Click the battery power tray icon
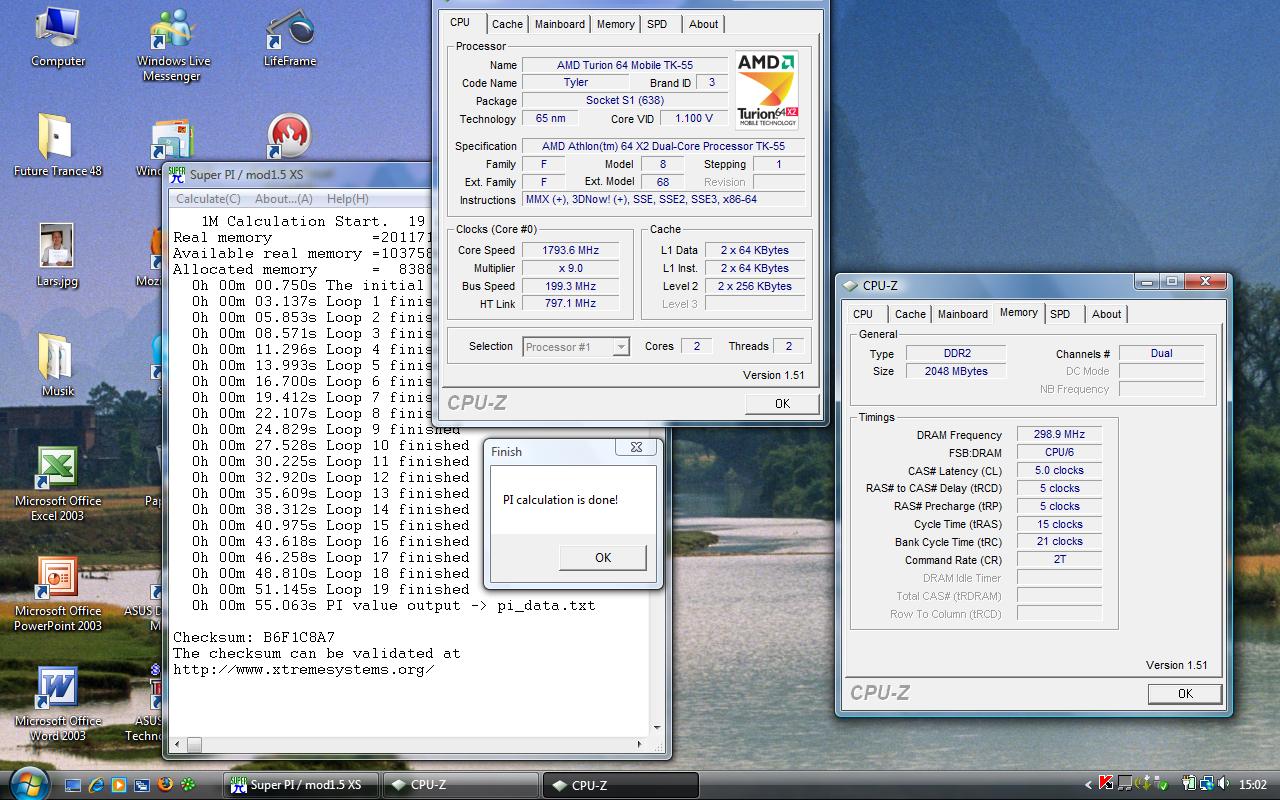Image resolution: width=1280 pixels, height=800 pixels. [1190, 784]
